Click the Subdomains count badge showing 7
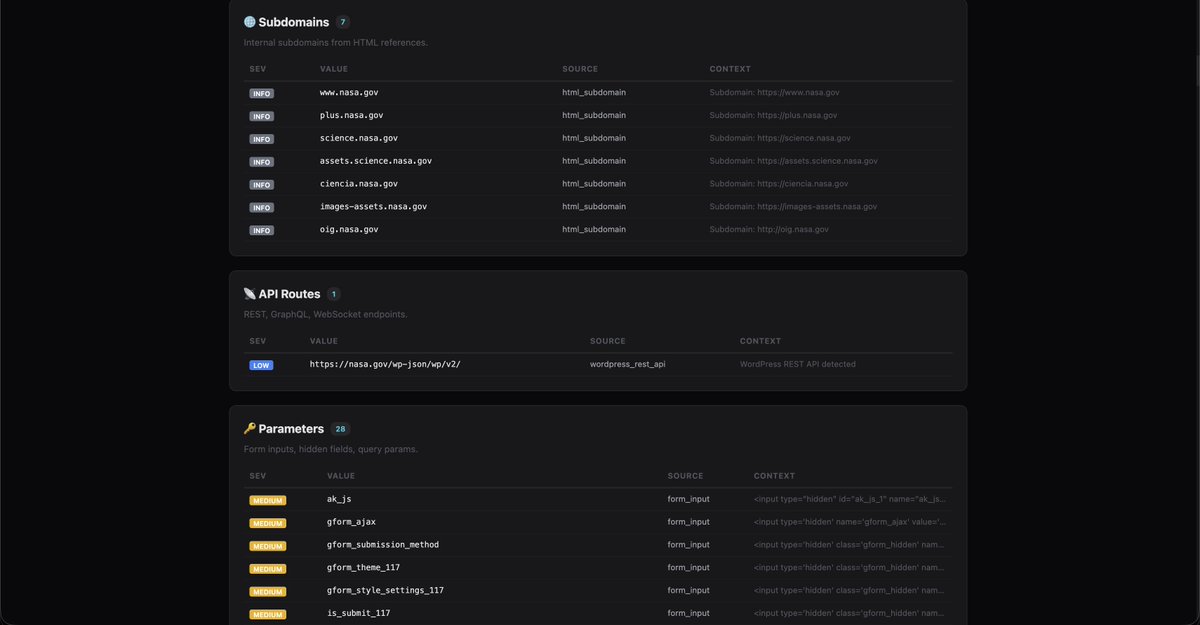This screenshot has width=1200, height=625. pos(343,22)
